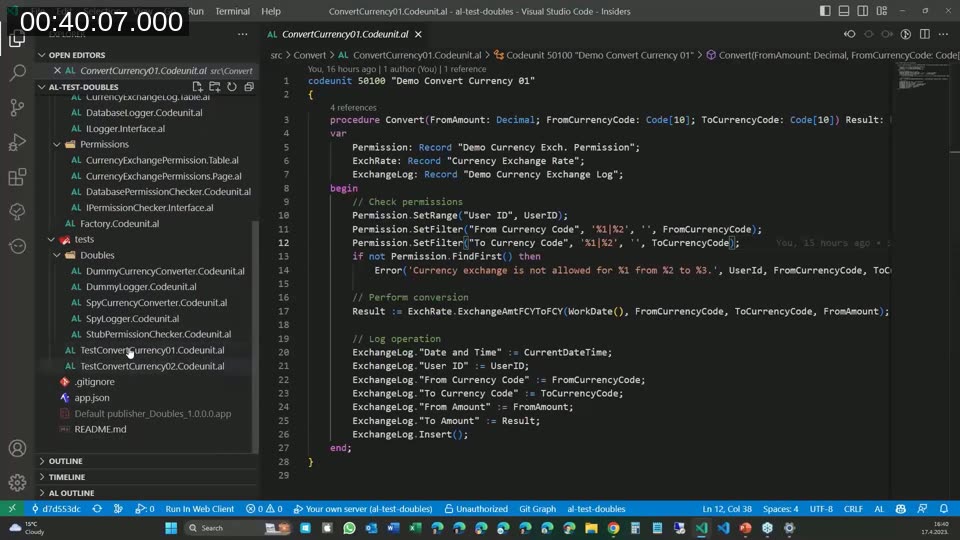The image size is (960, 540).
Task: Click the Unauthorized status item
Action: [476, 509]
